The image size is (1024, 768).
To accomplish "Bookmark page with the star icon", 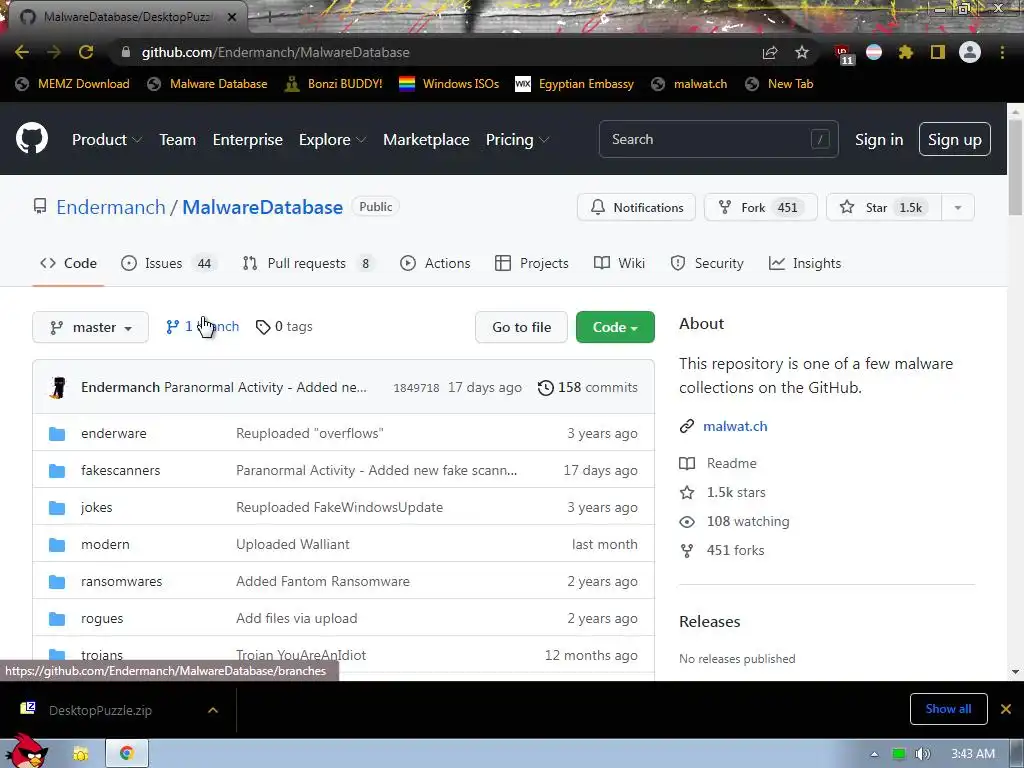I will click(x=802, y=52).
